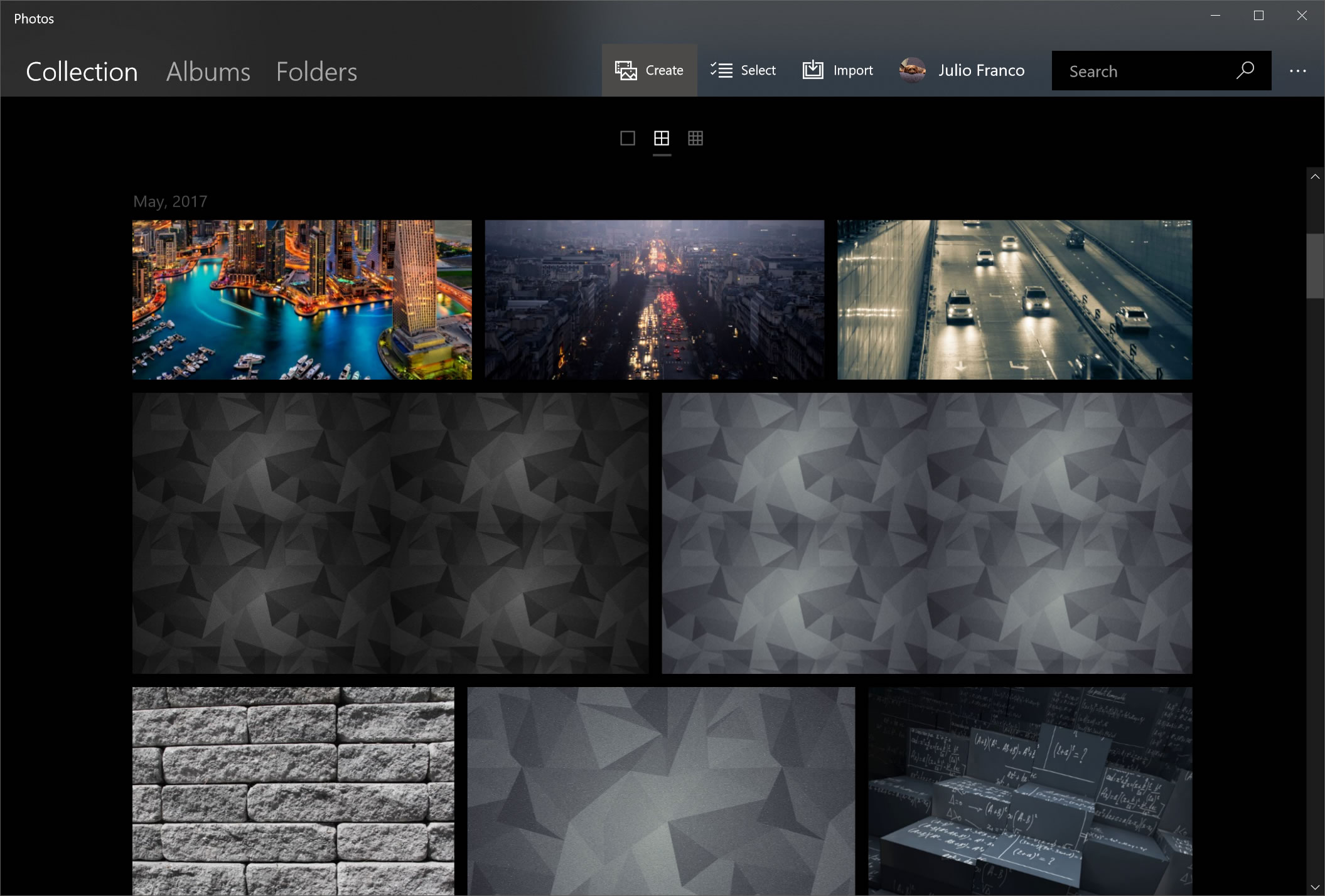Switch to small dense grid view
The height and width of the screenshot is (896, 1325).
[x=695, y=138]
